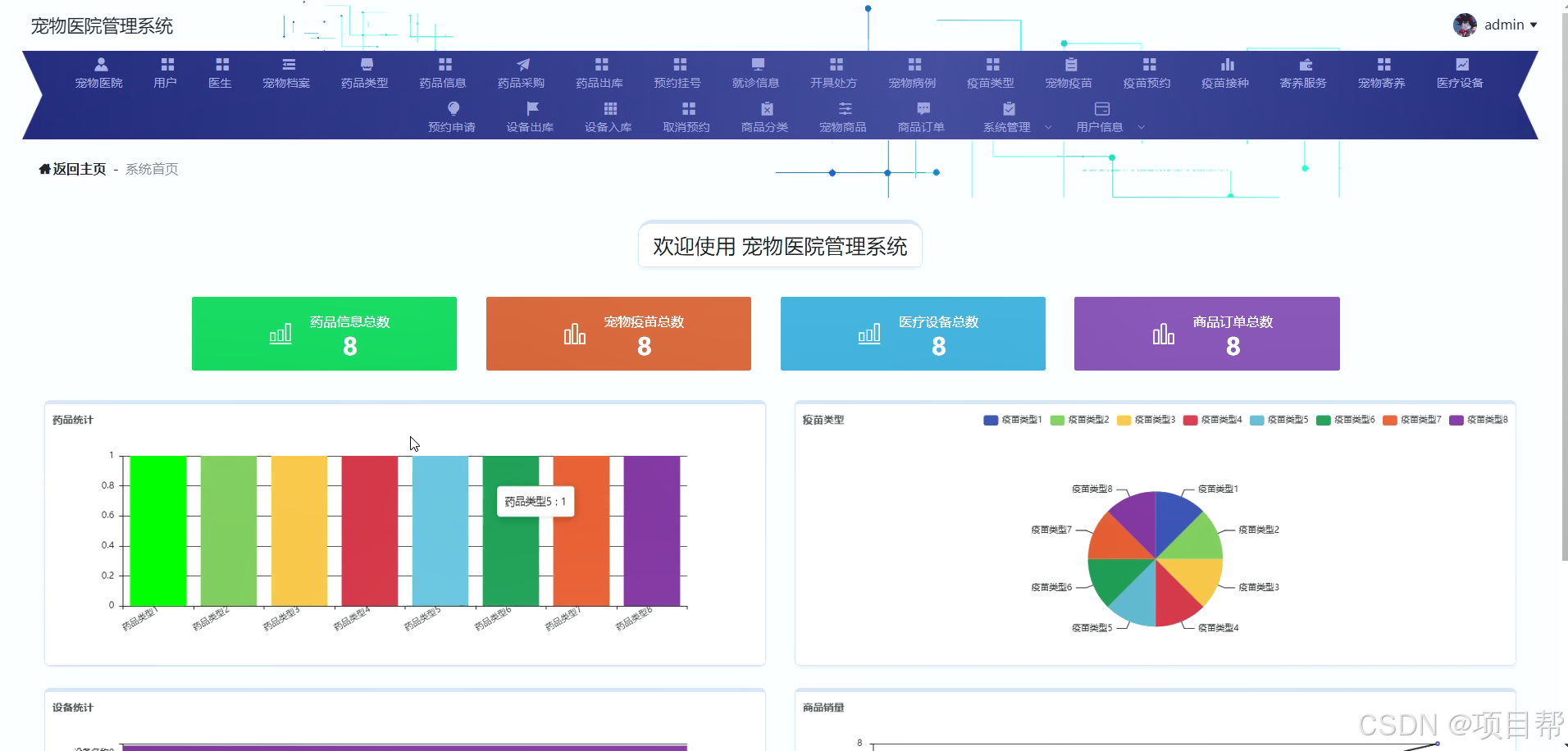Open the 设备入库 grid icon
This screenshot has width=1568, height=751.
pos(610,108)
